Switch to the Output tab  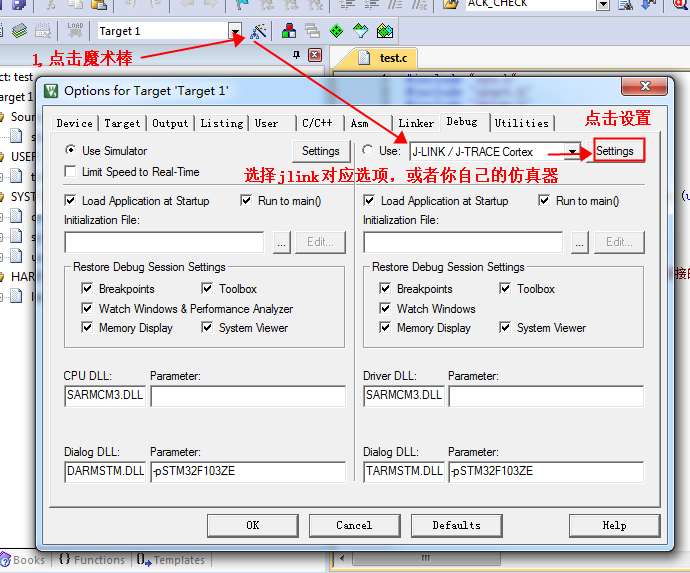click(x=170, y=123)
